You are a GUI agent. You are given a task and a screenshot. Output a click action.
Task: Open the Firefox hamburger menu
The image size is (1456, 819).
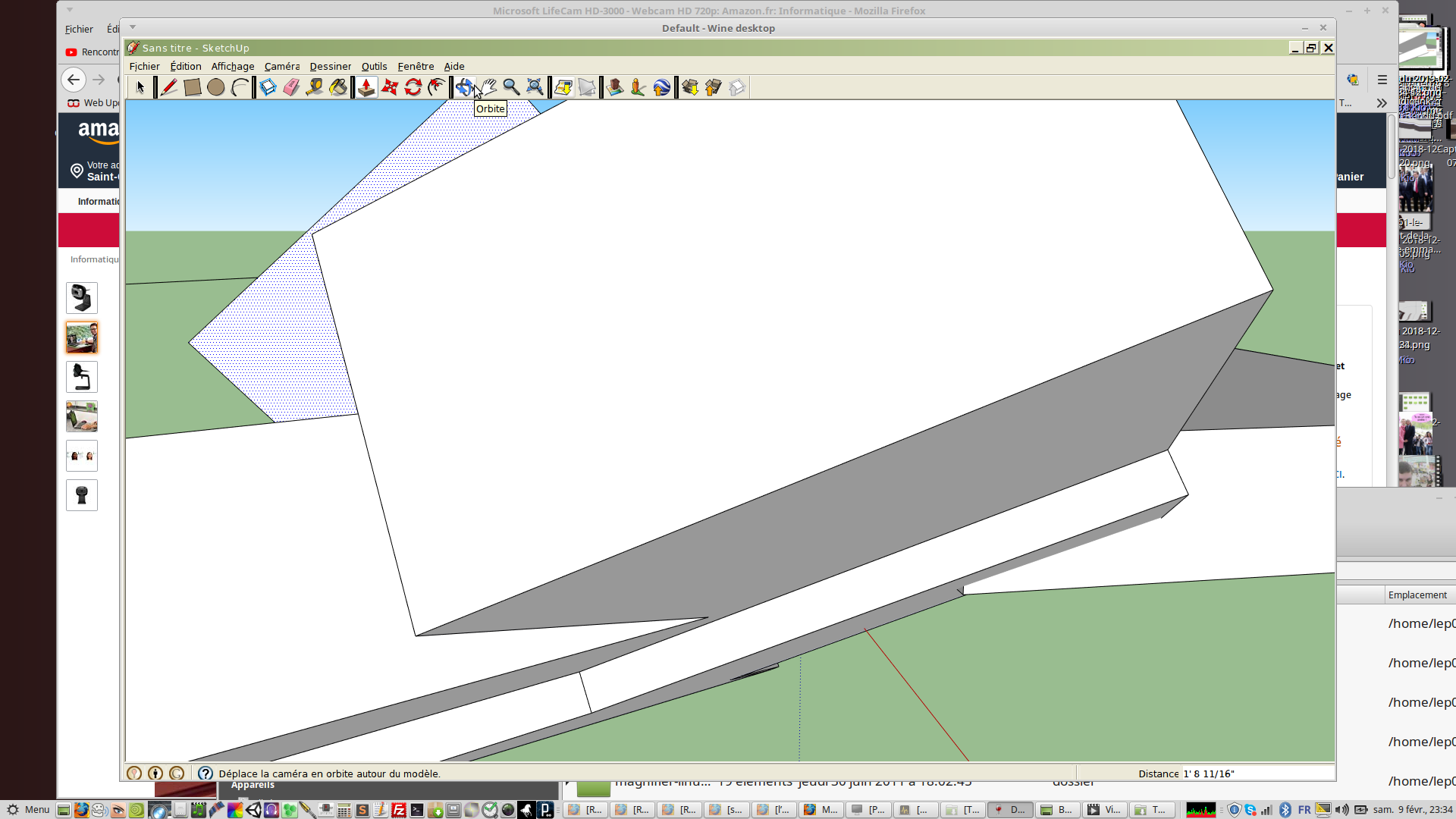point(1382,80)
